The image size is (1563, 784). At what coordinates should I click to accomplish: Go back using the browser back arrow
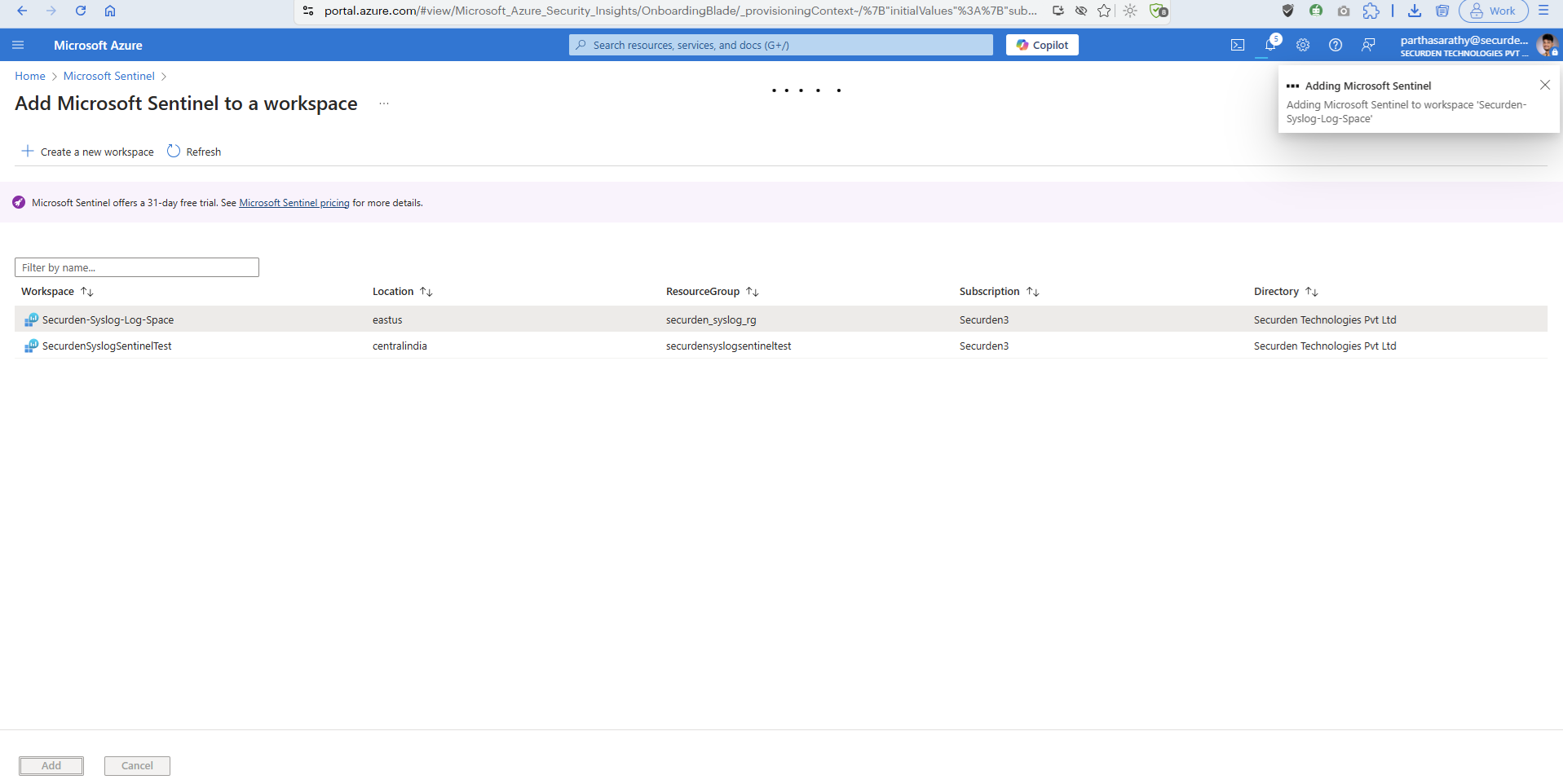tap(22, 11)
